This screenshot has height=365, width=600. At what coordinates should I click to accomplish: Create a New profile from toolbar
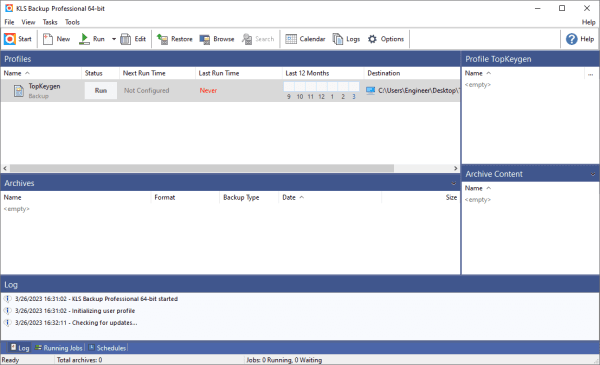click(x=56, y=39)
